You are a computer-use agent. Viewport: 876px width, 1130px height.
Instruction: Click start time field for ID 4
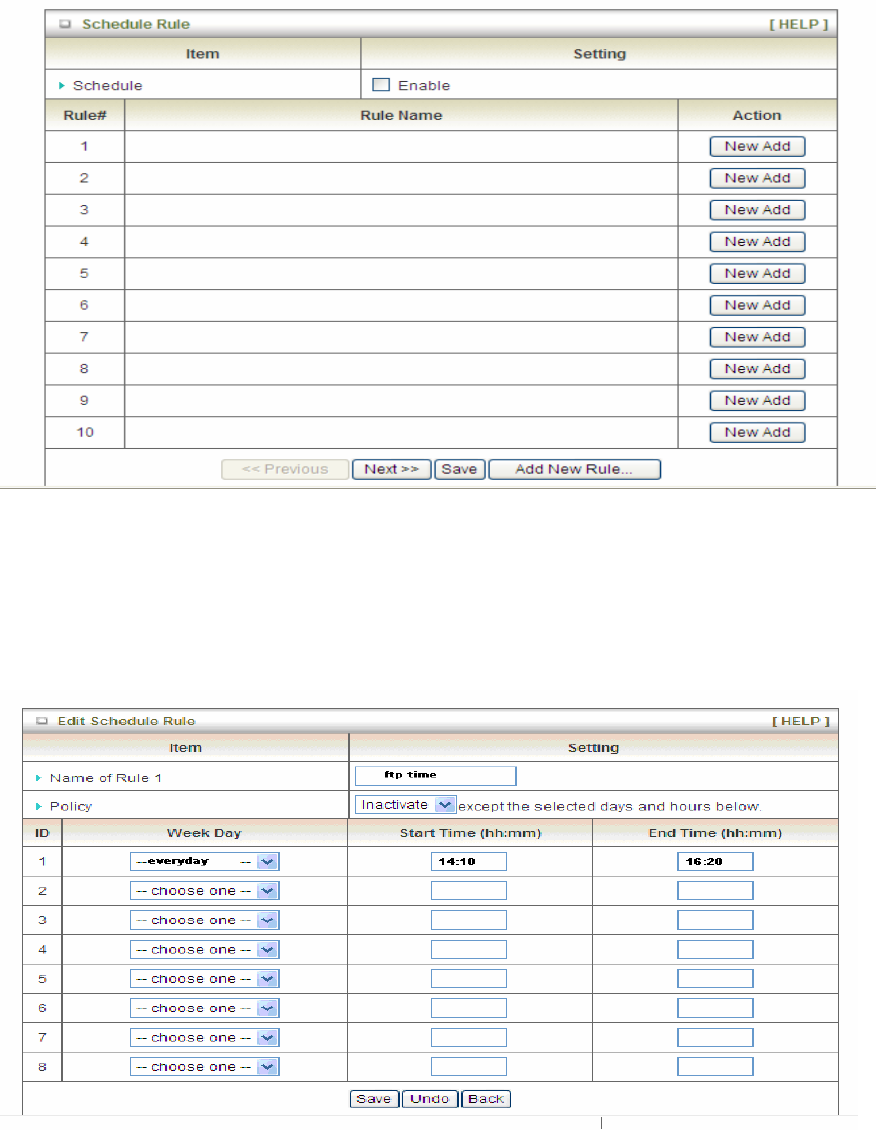pos(469,949)
